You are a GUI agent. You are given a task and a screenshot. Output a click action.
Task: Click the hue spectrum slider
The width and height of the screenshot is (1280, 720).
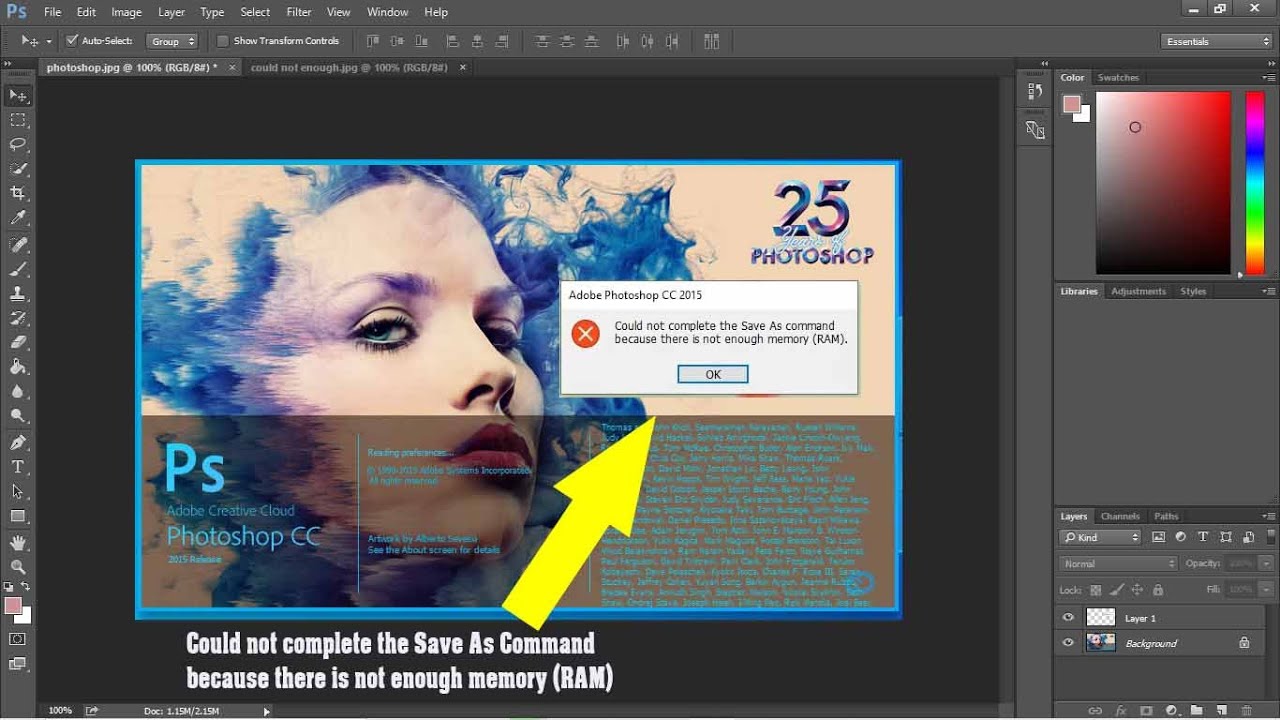click(x=1254, y=183)
